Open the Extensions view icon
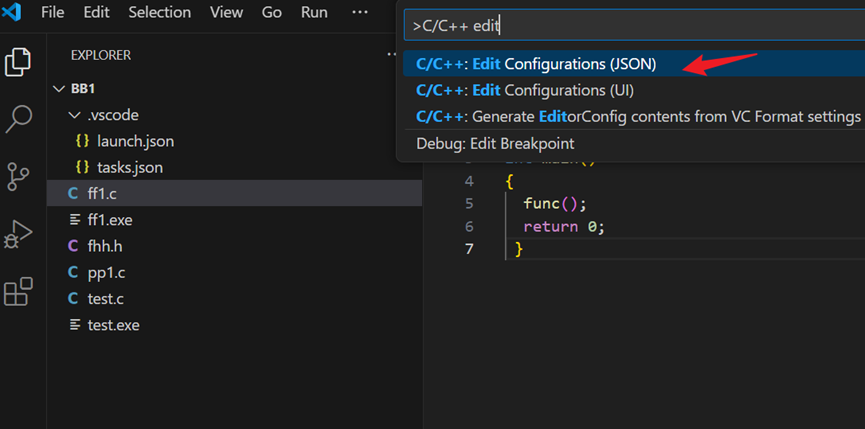Screen dimensions: 865x429 (x=18, y=292)
